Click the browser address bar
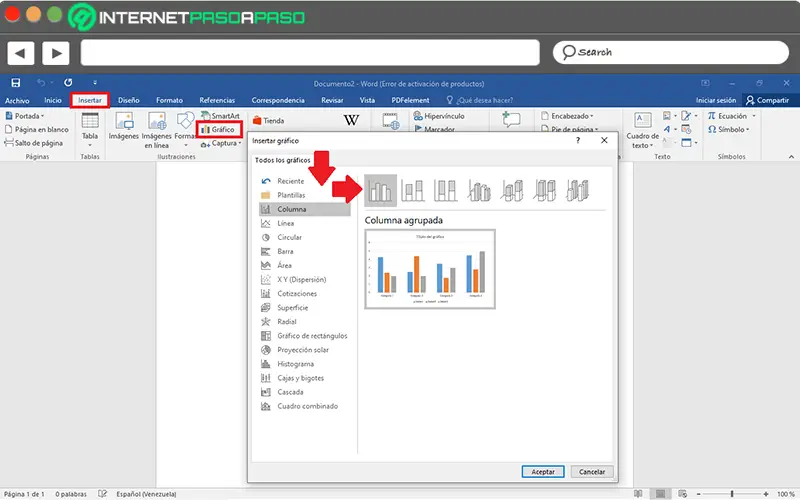This screenshot has width=800, height=500. (310, 53)
